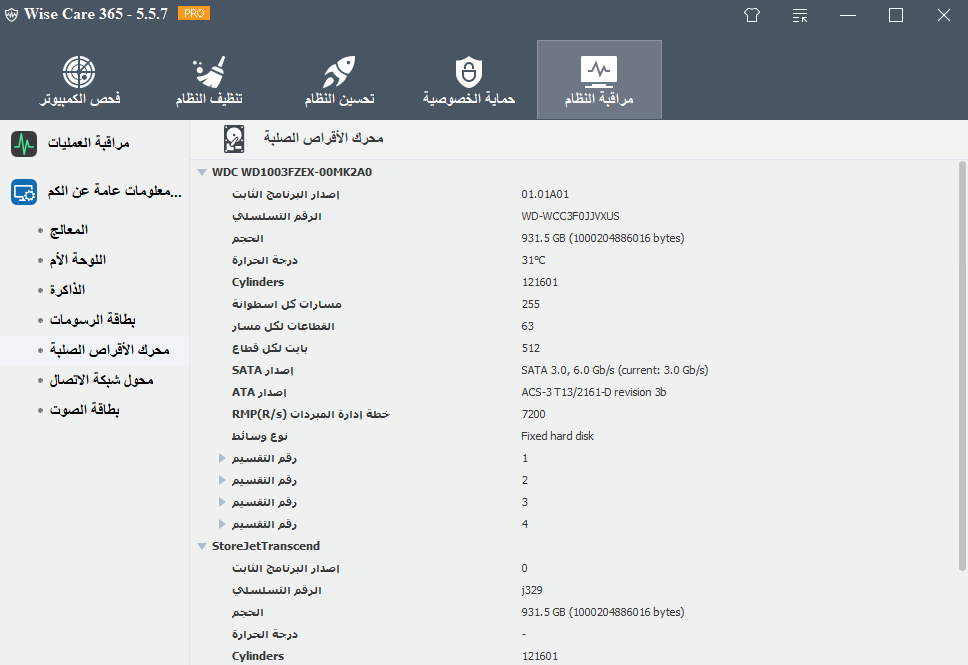Click the shirt skin/theme icon in title bar
This screenshot has height=665, width=968.
tap(752, 15)
